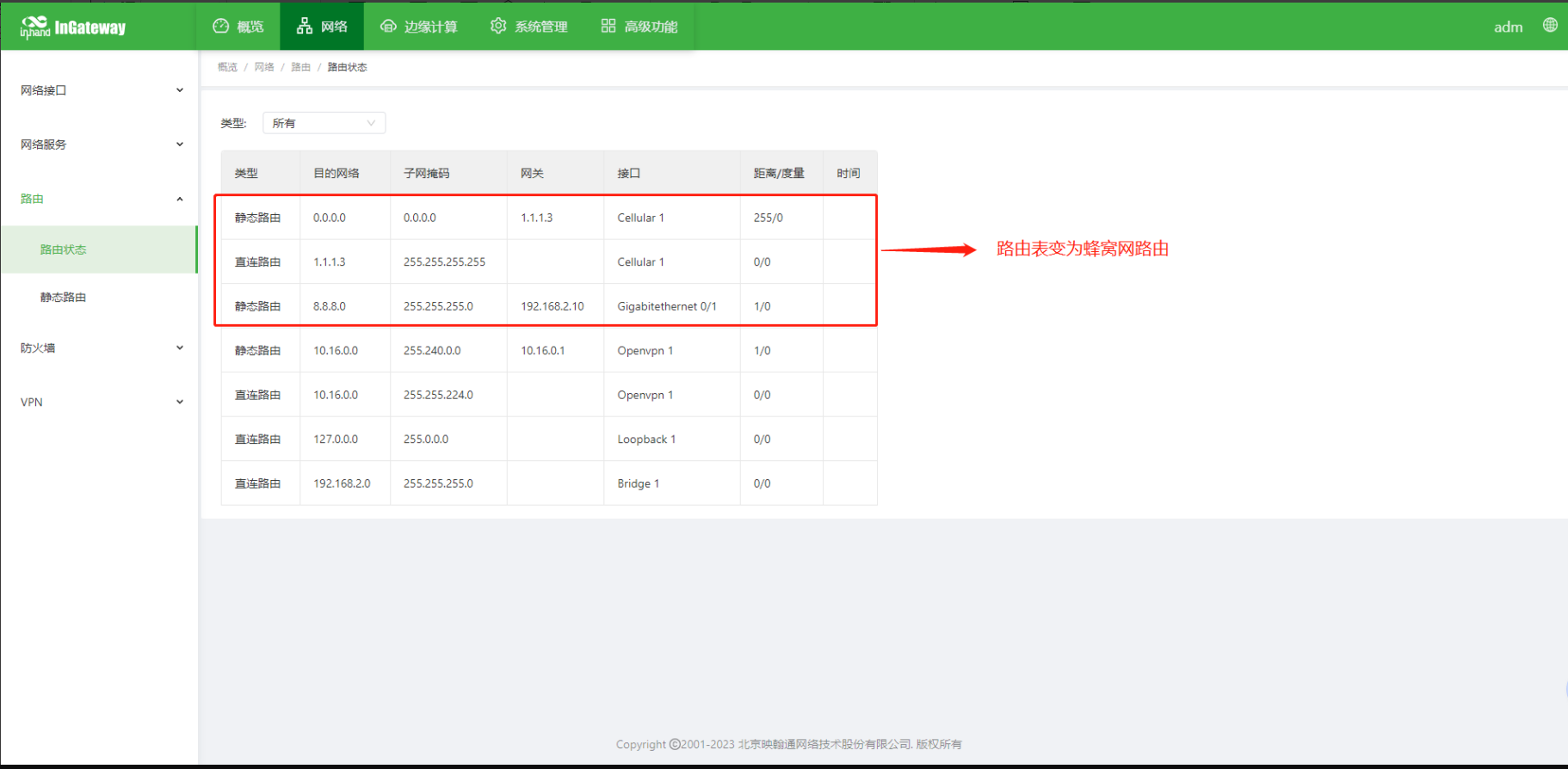This screenshot has width=1568, height=769.
Task: Expand the 网络服务 sidebar section
Action: [99, 145]
